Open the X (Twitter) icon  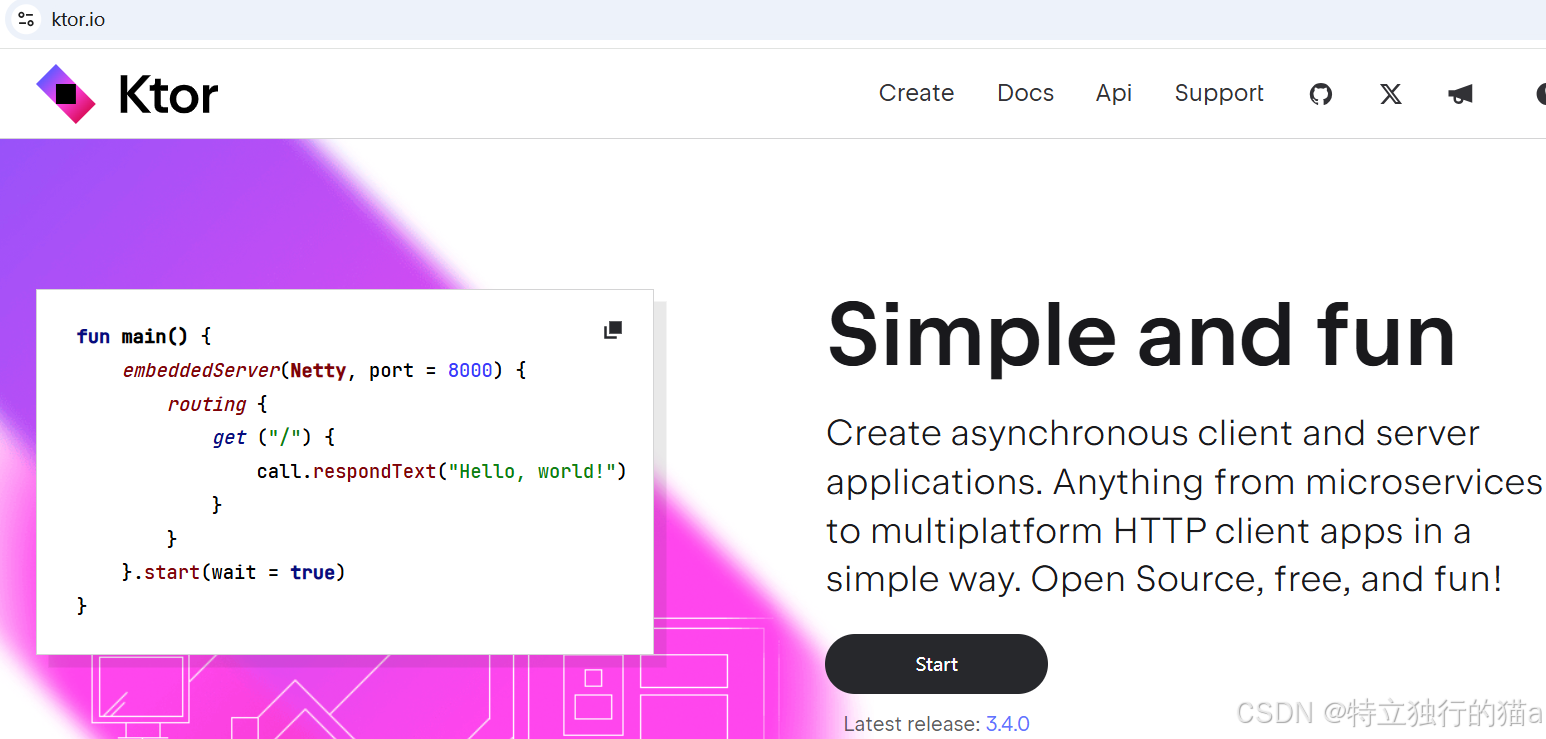pos(1391,94)
